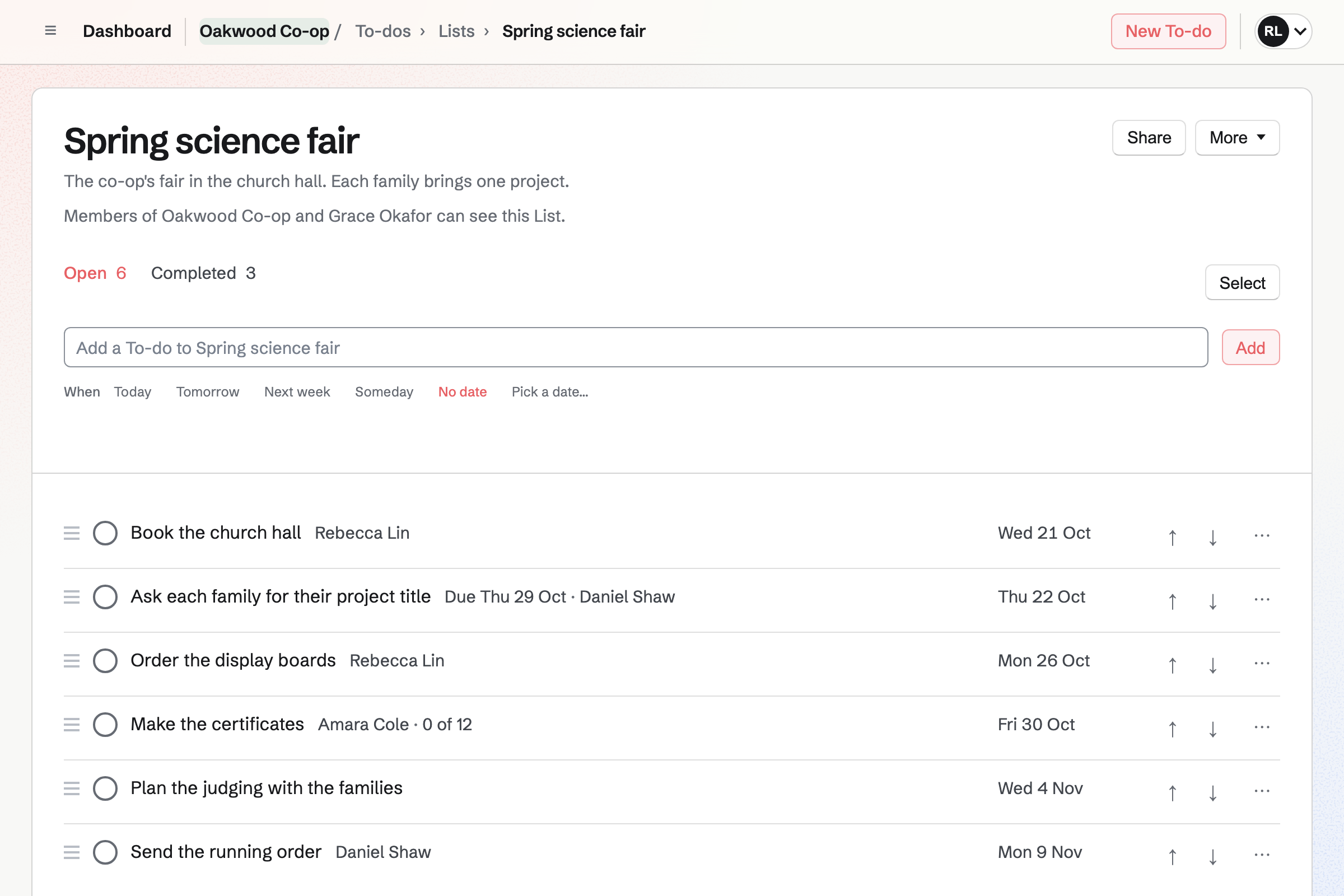
Task: Set When to Next week
Action: pyautogui.click(x=297, y=392)
